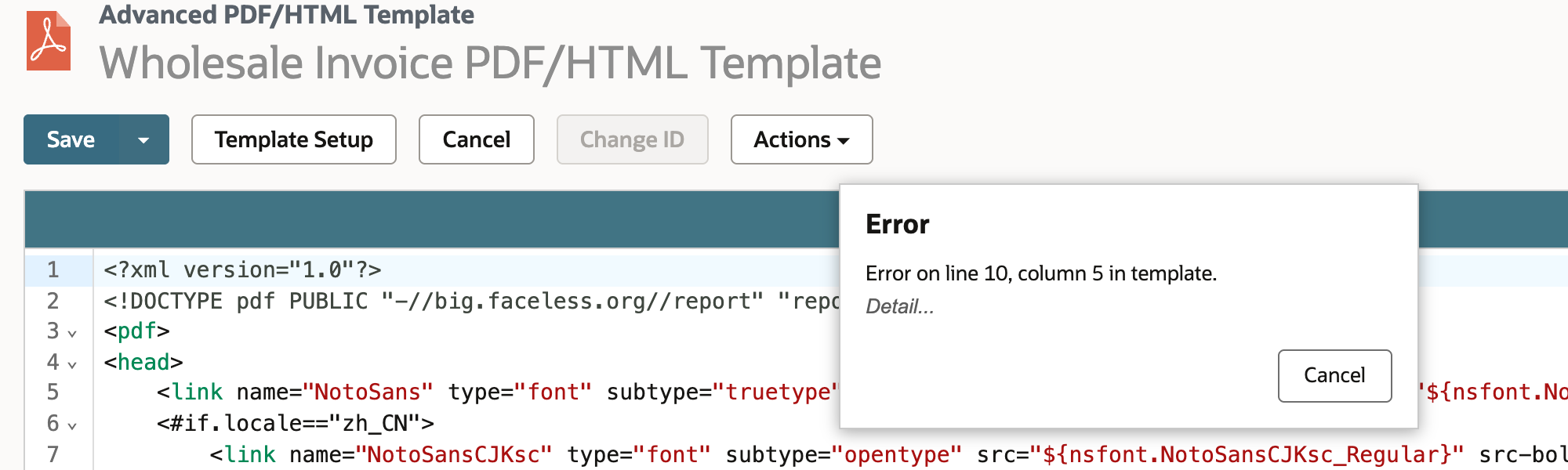Click the error message about line 10

point(1041,273)
